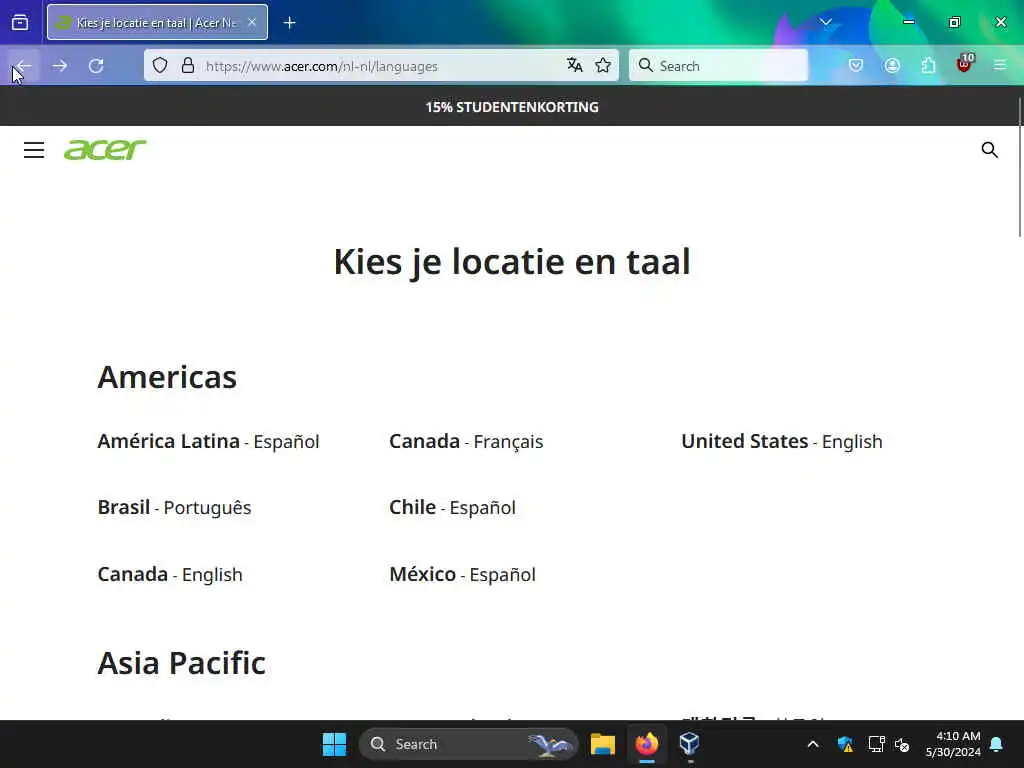The image size is (1024, 768).
Task: Choose América Latina - Español
Action: 208,441
